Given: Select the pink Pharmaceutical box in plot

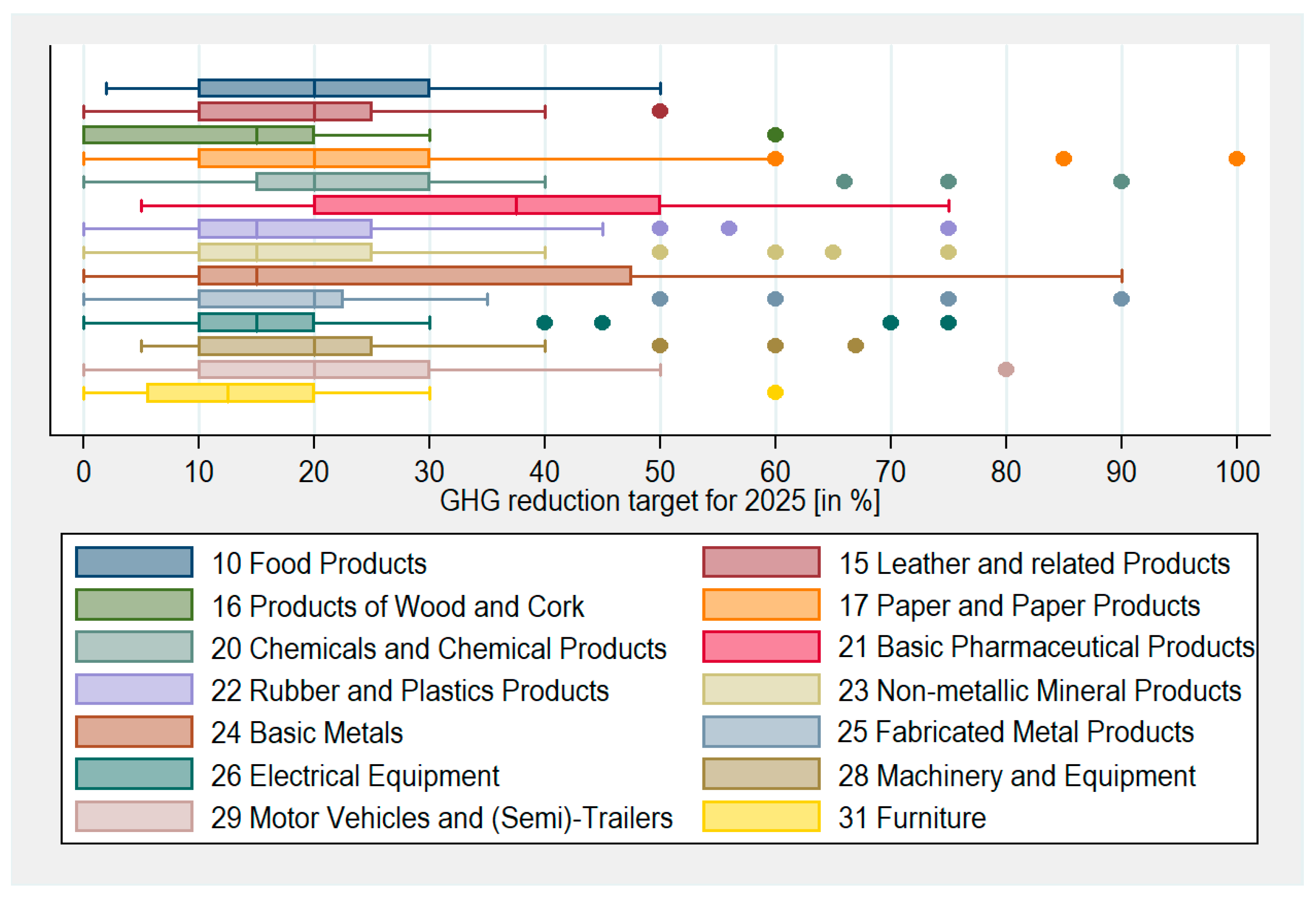Looking at the screenshot, I should [487, 205].
